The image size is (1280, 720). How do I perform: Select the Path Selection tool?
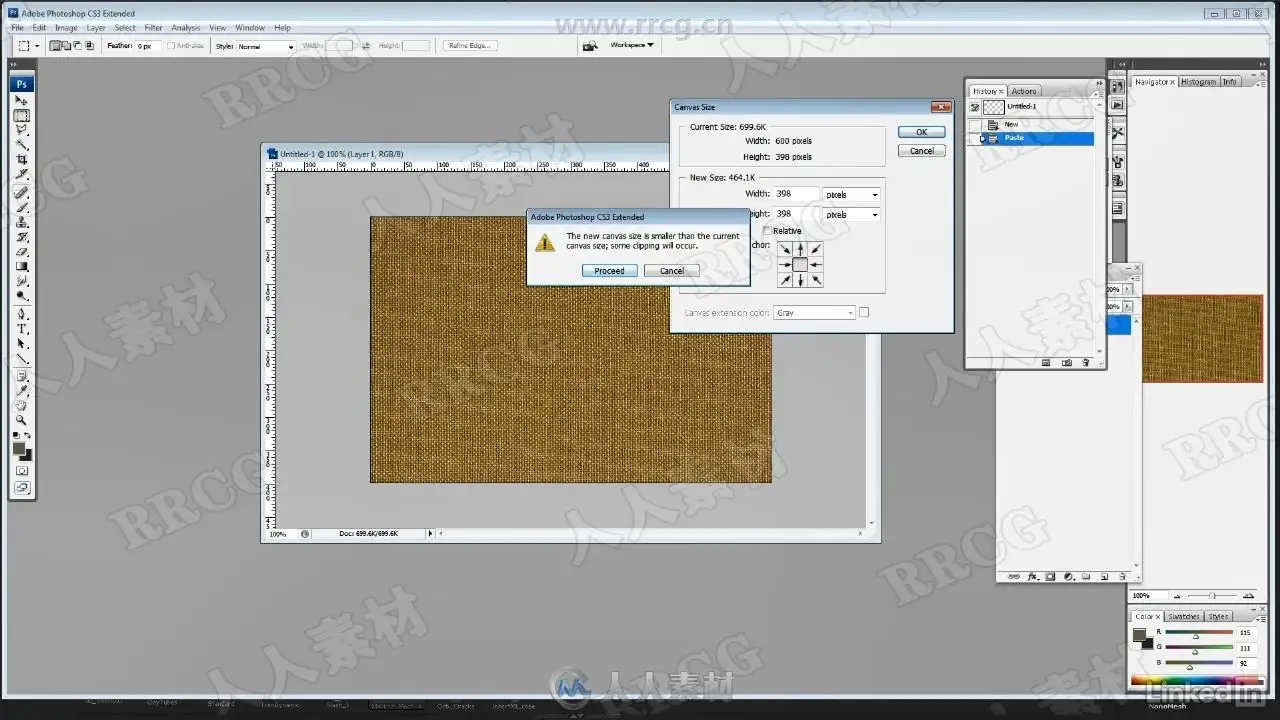tap(22, 344)
